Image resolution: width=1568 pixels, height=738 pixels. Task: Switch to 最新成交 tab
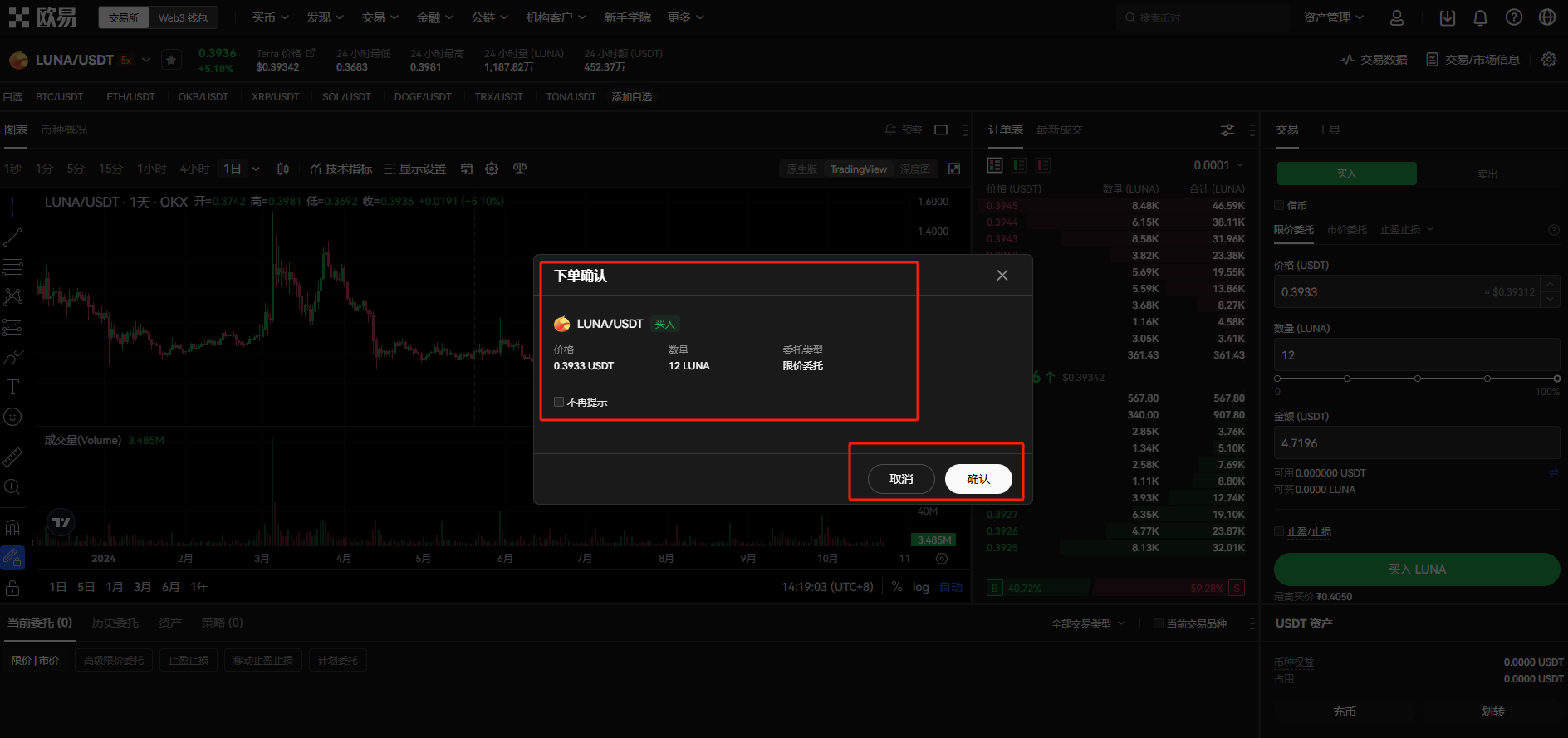click(1059, 130)
